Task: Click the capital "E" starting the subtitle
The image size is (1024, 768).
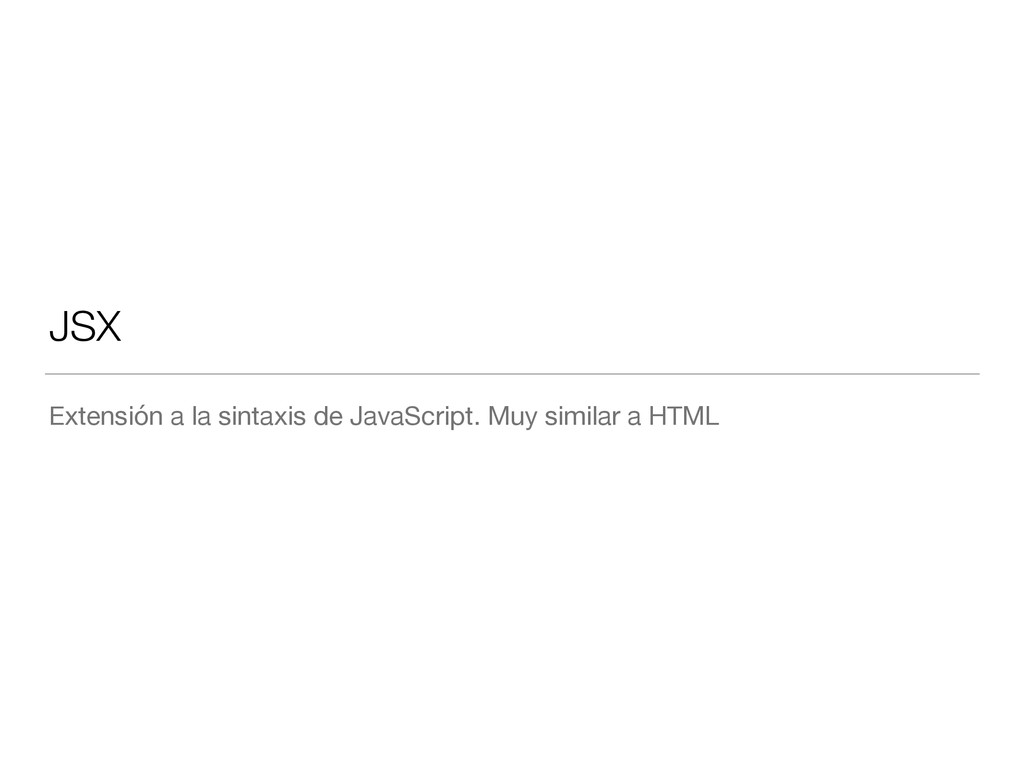Action: point(57,416)
